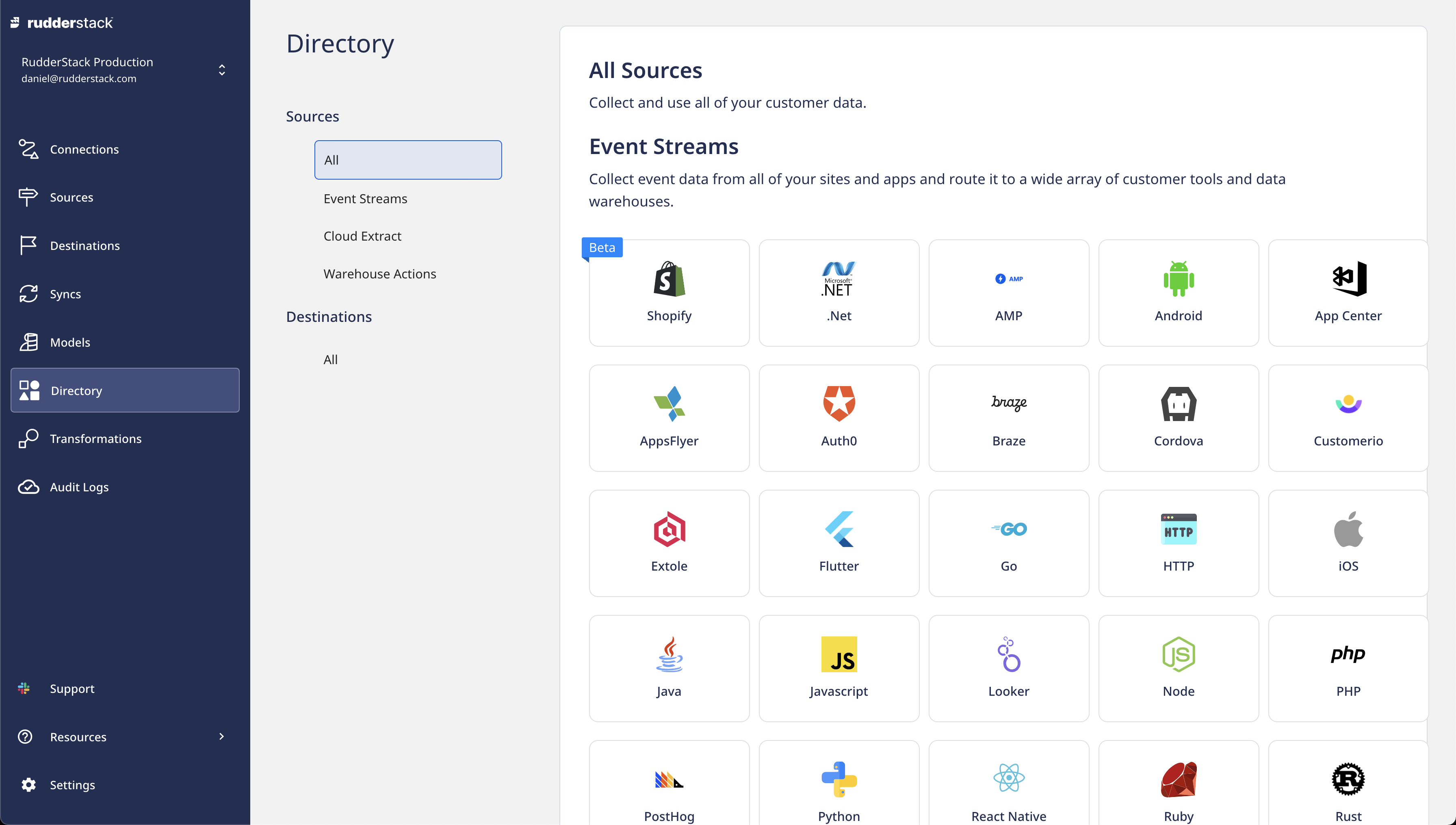Viewport: 1456px width, 825px height.
Task: Select the Shopify source tile
Action: tap(669, 292)
